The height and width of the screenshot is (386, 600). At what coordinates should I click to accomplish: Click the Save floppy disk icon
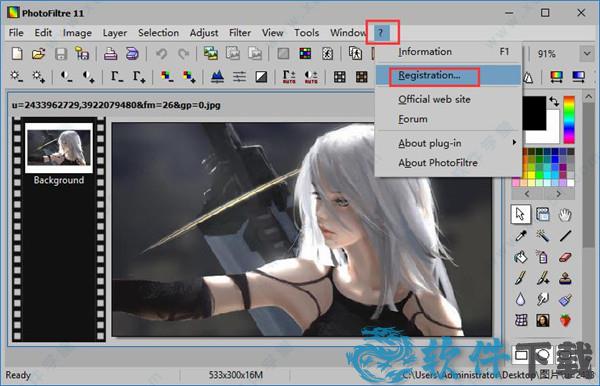(61, 54)
